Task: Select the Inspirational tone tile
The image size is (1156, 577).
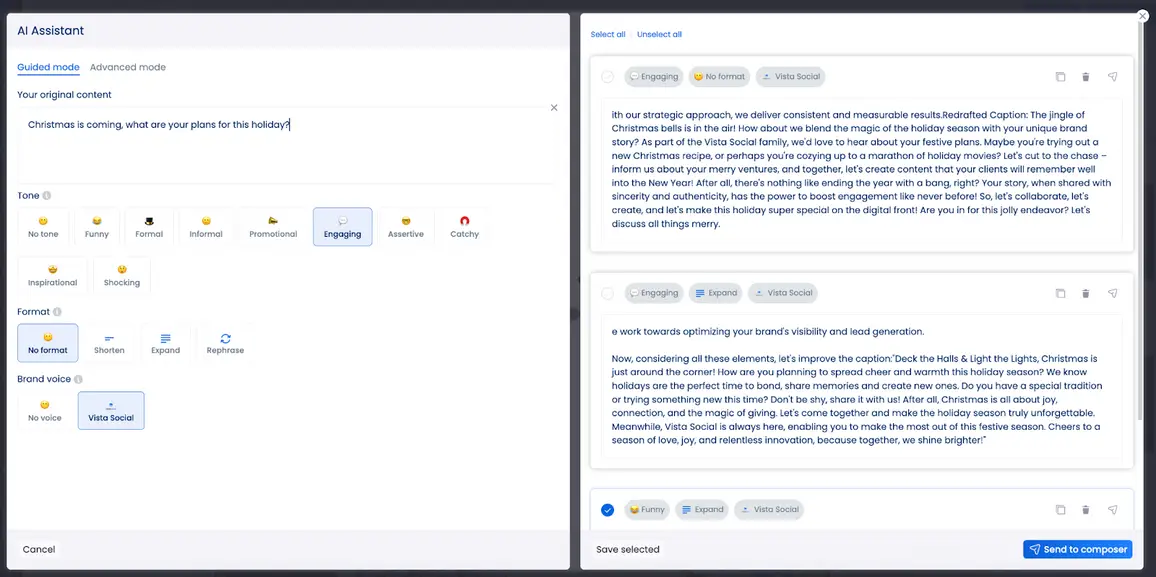Action: (51, 274)
